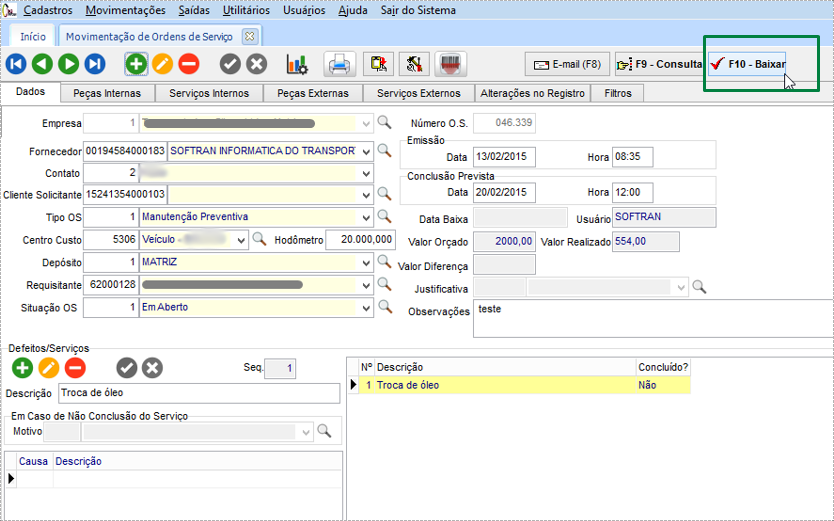Go to the last record

[94, 64]
